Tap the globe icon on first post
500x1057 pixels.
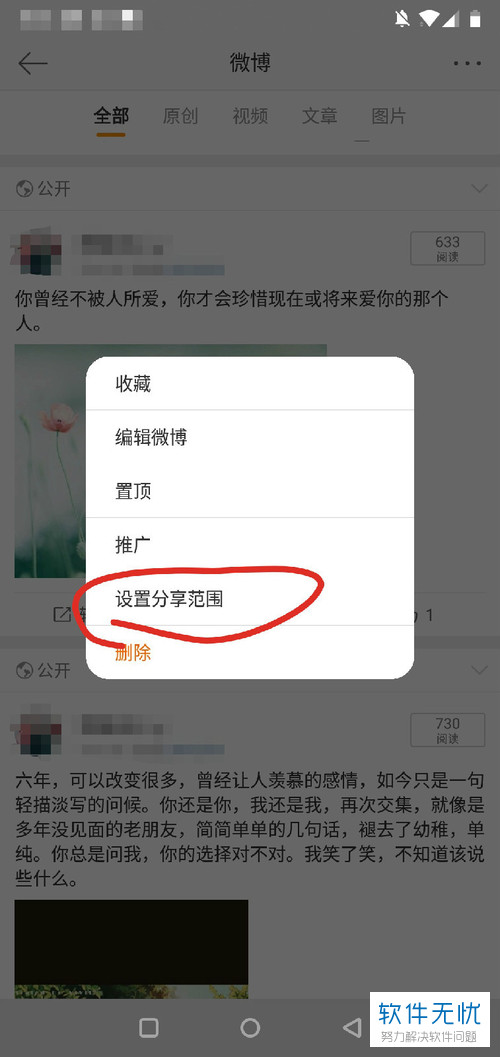[24, 189]
